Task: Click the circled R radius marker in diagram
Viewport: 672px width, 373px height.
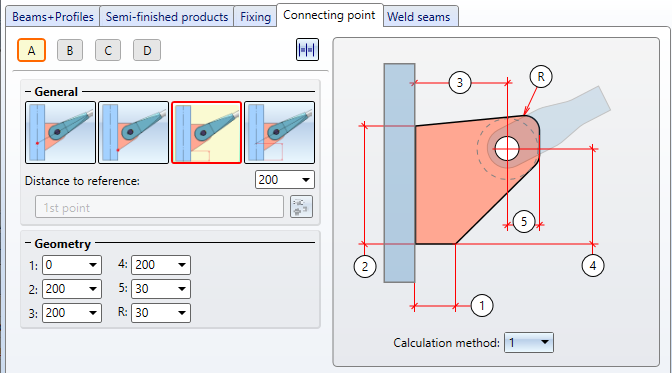Action: pos(541,77)
